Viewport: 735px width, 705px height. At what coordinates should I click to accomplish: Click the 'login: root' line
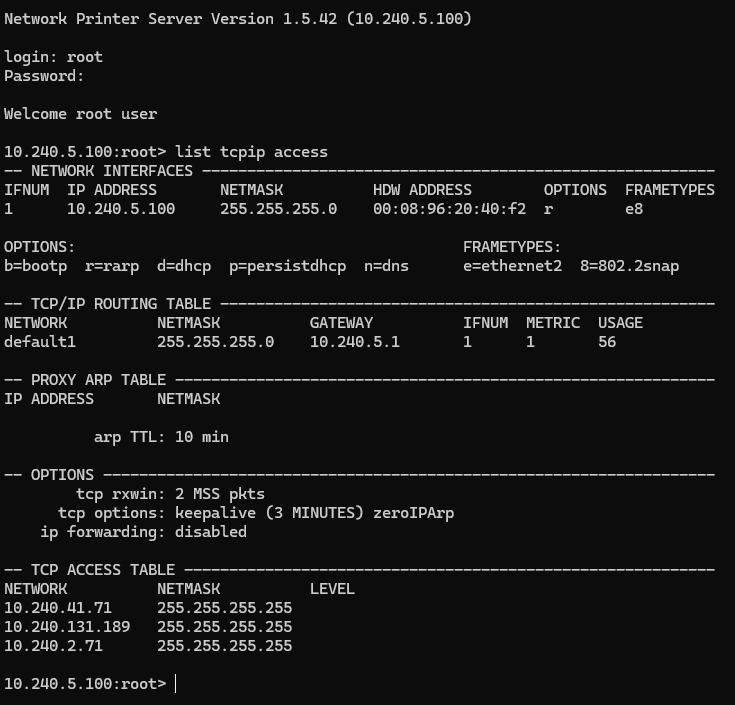coord(53,57)
